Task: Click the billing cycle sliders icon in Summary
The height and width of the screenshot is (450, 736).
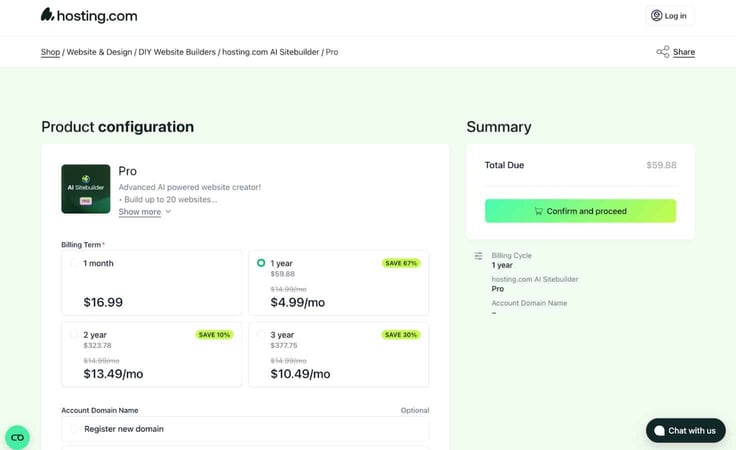Action: click(478, 256)
